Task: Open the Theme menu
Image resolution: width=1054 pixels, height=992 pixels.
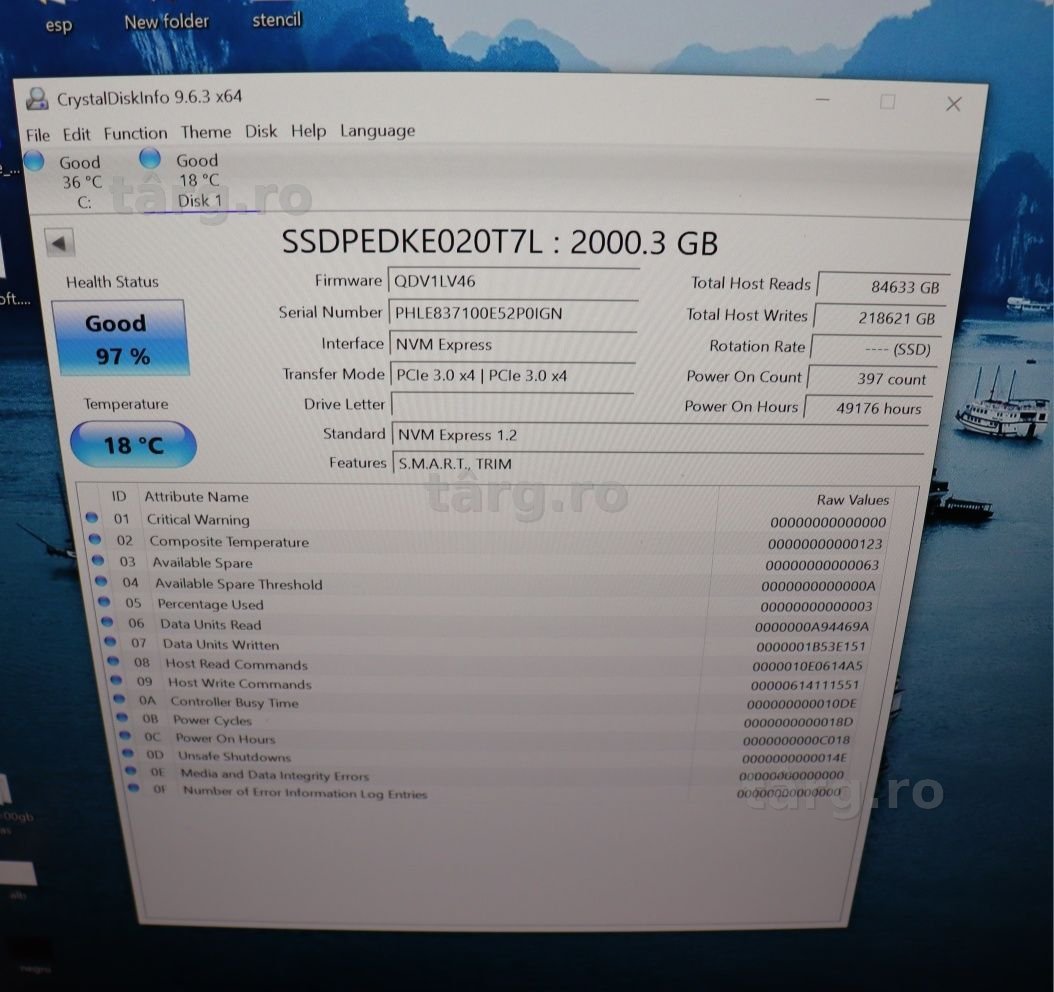Action: (206, 132)
